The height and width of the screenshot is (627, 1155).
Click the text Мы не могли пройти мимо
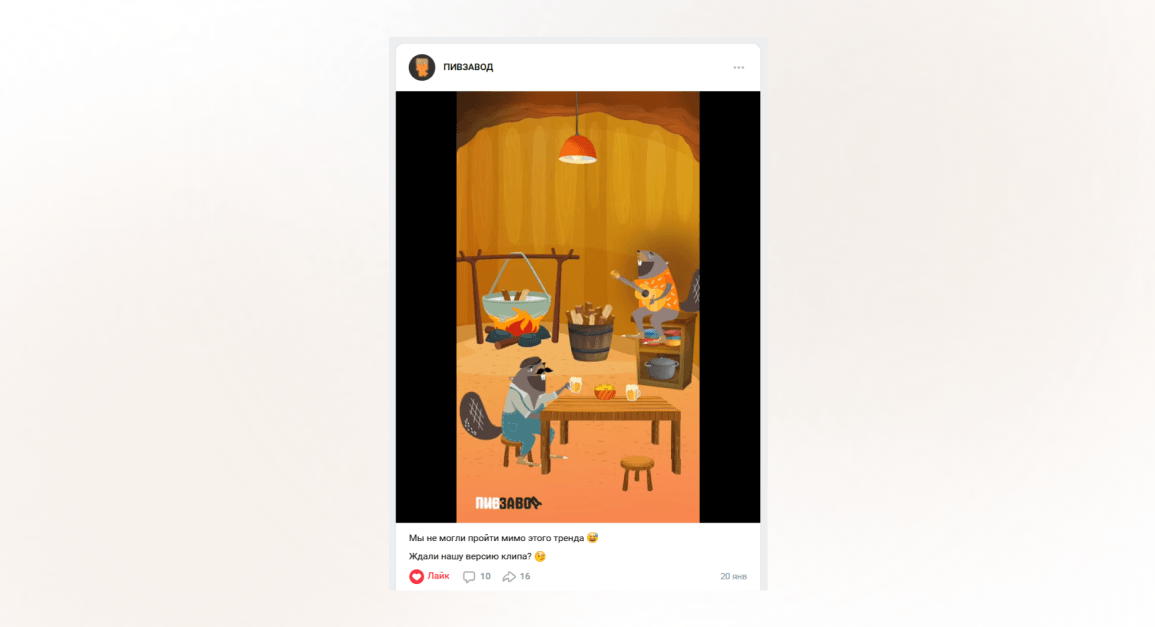(x=467, y=538)
